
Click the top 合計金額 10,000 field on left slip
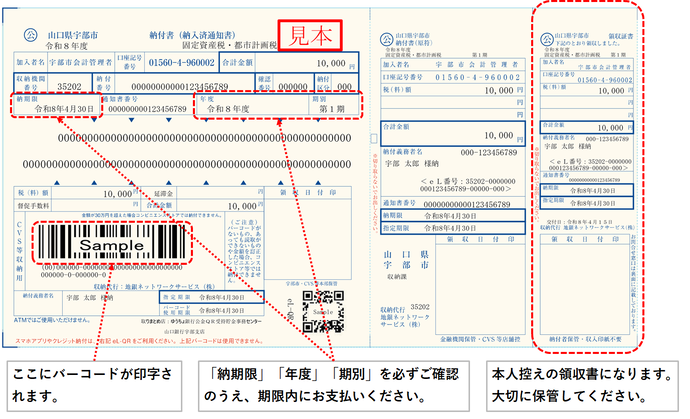click(x=289, y=62)
